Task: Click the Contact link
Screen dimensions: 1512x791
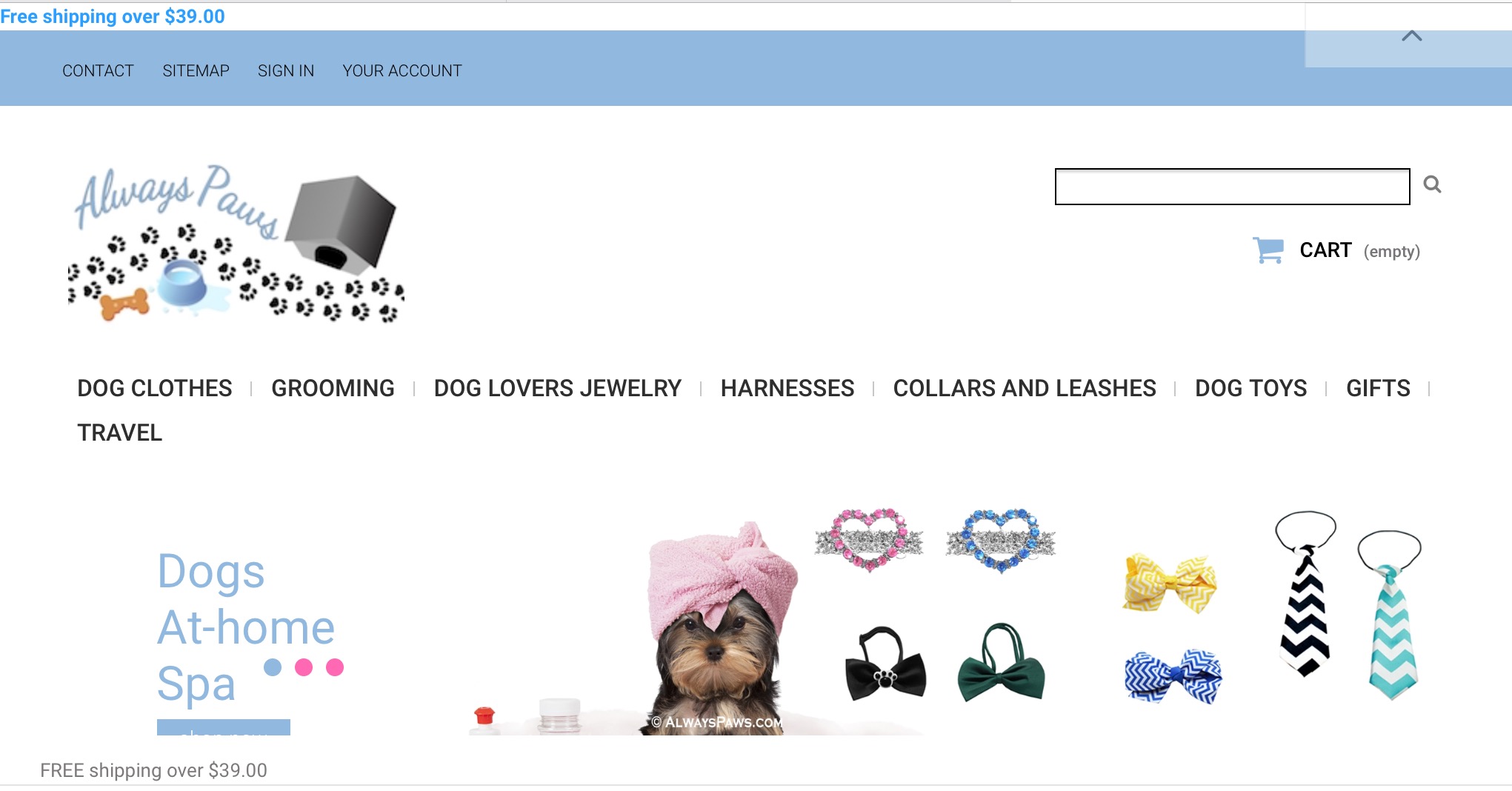Action: pyautogui.click(x=98, y=71)
